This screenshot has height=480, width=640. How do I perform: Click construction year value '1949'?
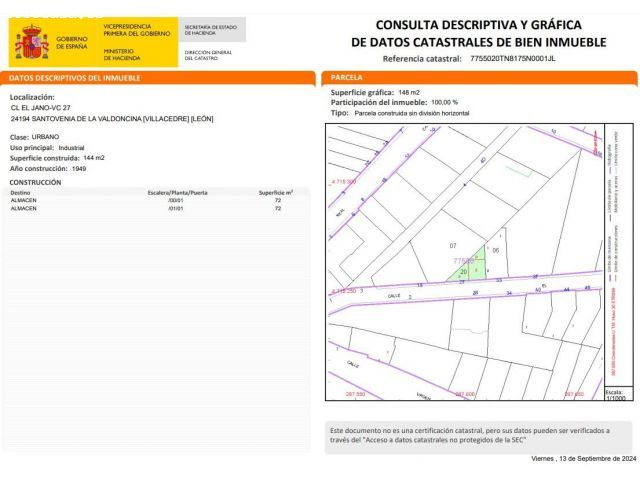[x=79, y=169]
